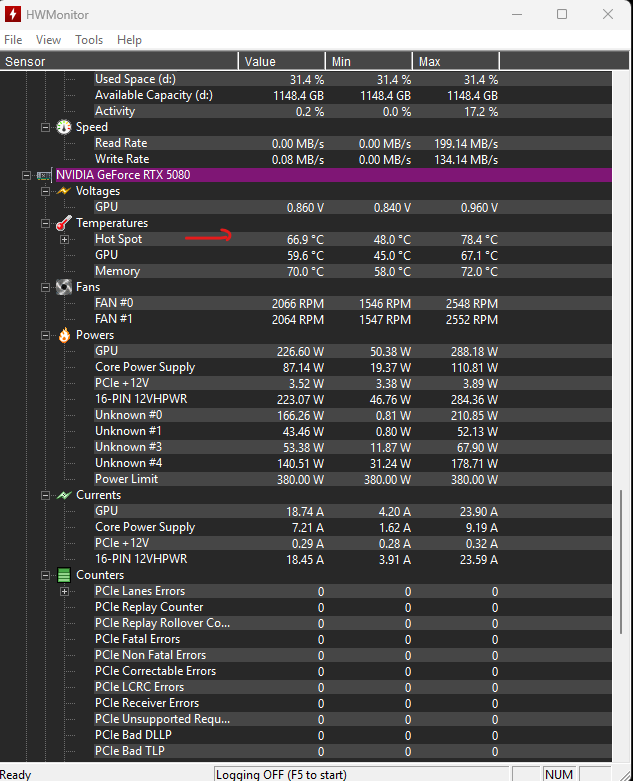Select the Used Space (d:) row

click(x=353, y=79)
